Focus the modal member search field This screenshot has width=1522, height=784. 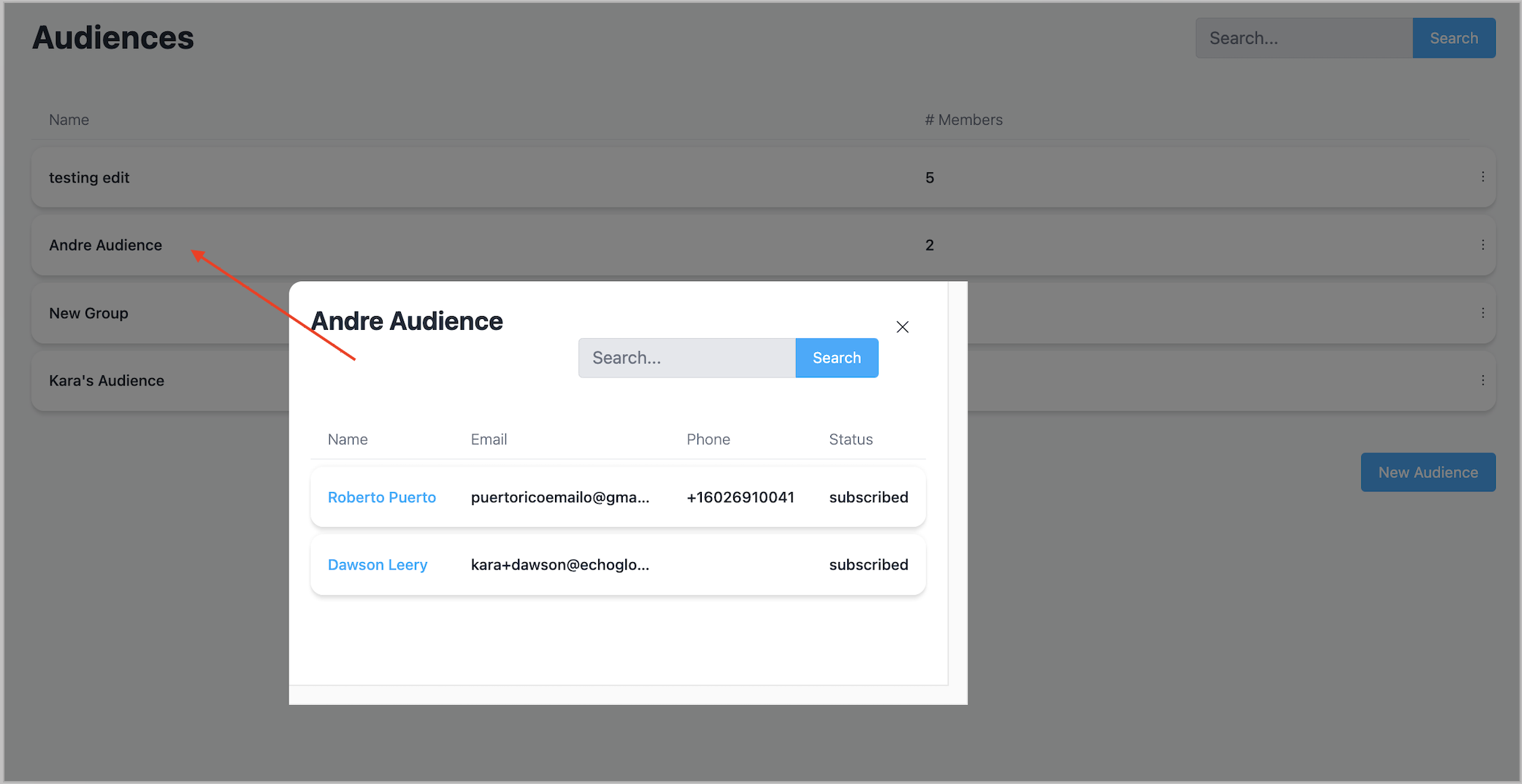tap(687, 358)
